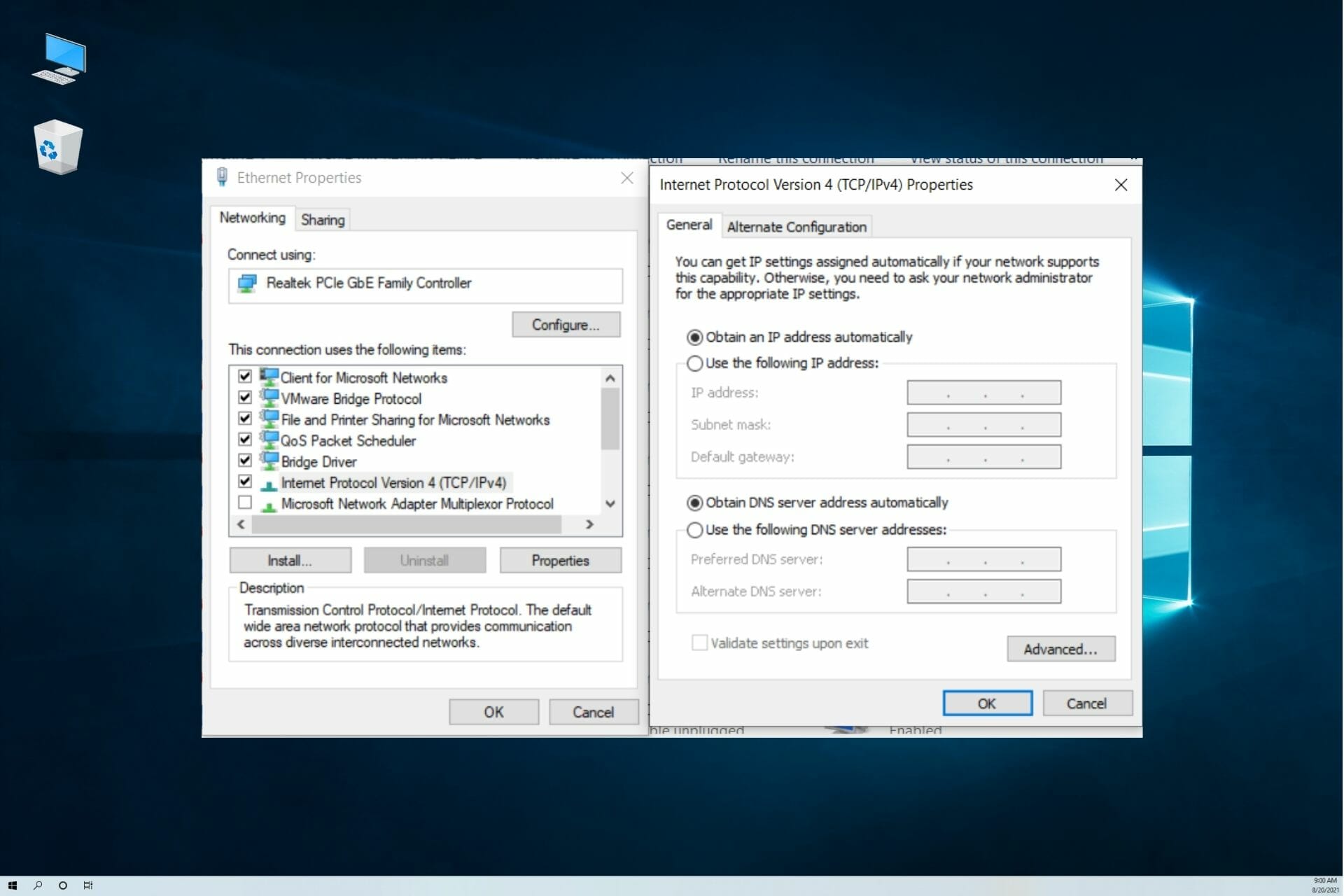Click the Preferred DNS server field
The width and height of the screenshot is (1344, 896).
tap(983, 559)
